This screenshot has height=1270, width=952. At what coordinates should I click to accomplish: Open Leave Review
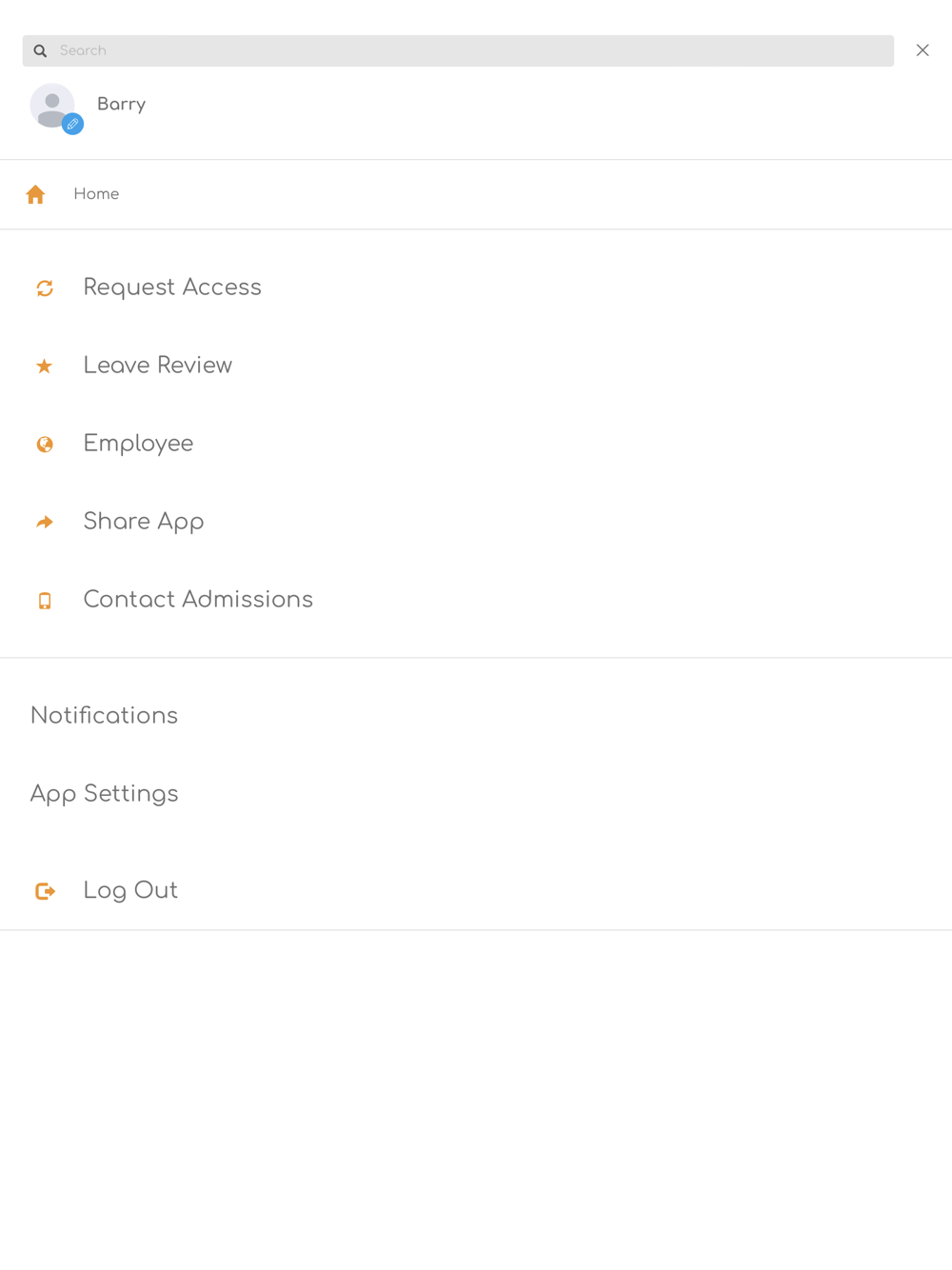point(158,366)
